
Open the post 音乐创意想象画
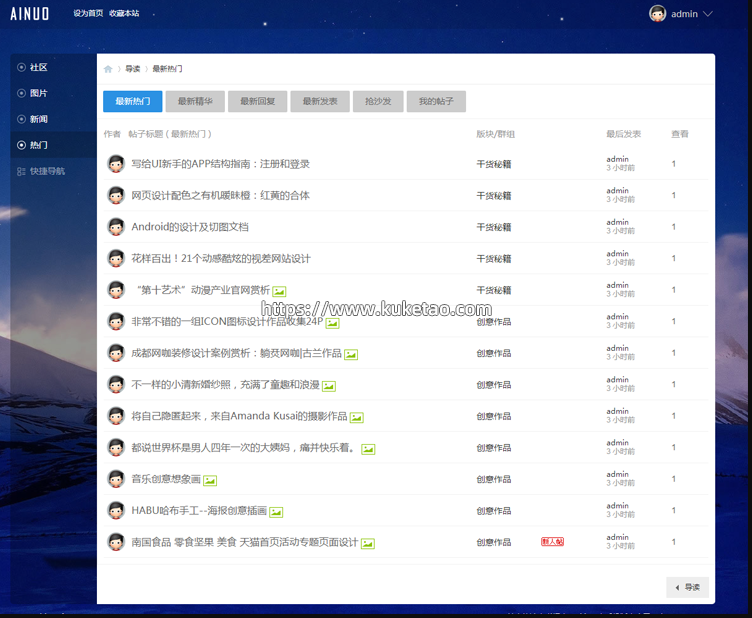(x=166, y=479)
